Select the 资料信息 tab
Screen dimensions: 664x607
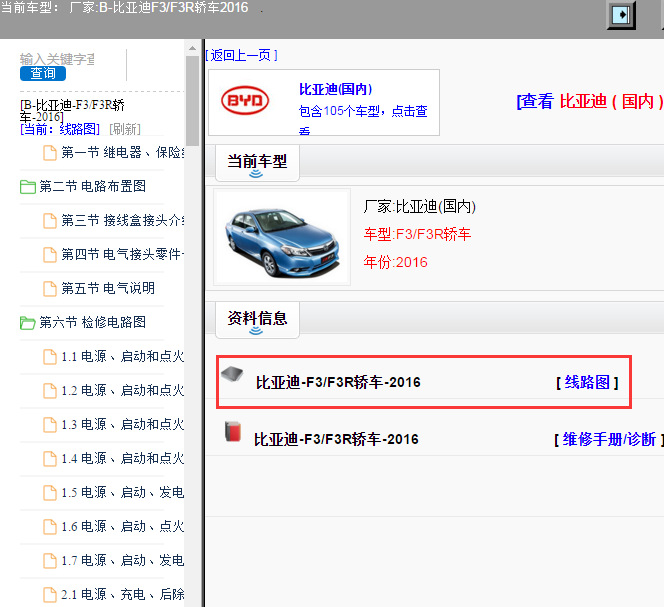click(x=257, y=320)
